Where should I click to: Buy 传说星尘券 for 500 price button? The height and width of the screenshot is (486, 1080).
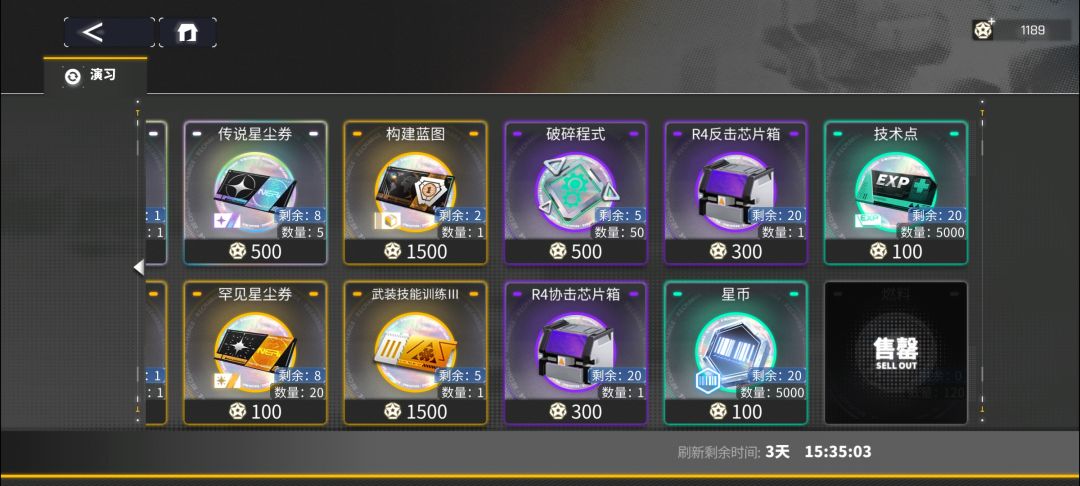click(x=256, y=251)
